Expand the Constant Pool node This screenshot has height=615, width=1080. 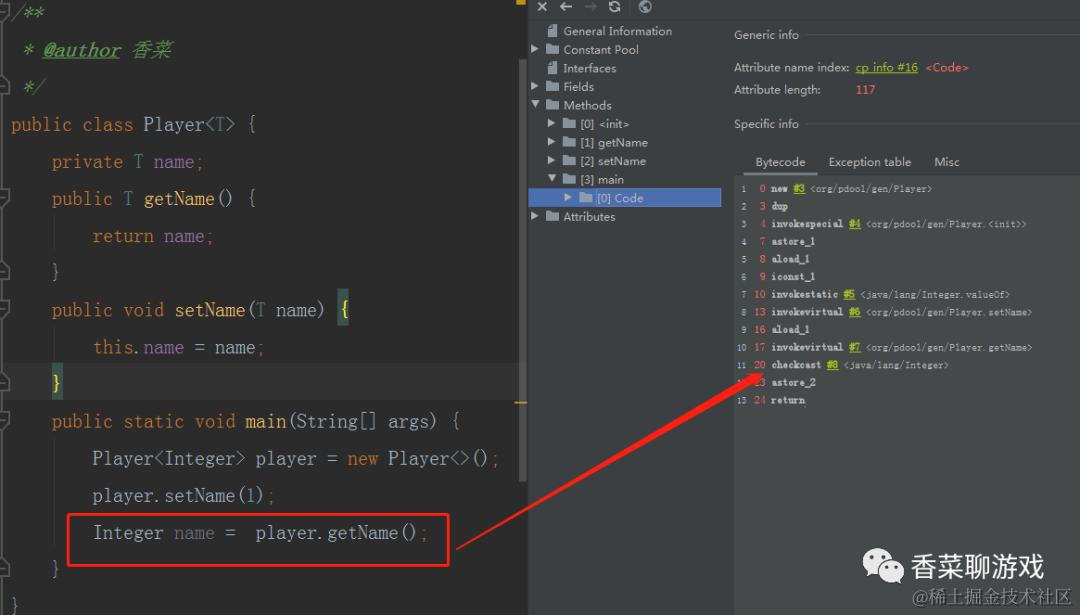(535, 49)
